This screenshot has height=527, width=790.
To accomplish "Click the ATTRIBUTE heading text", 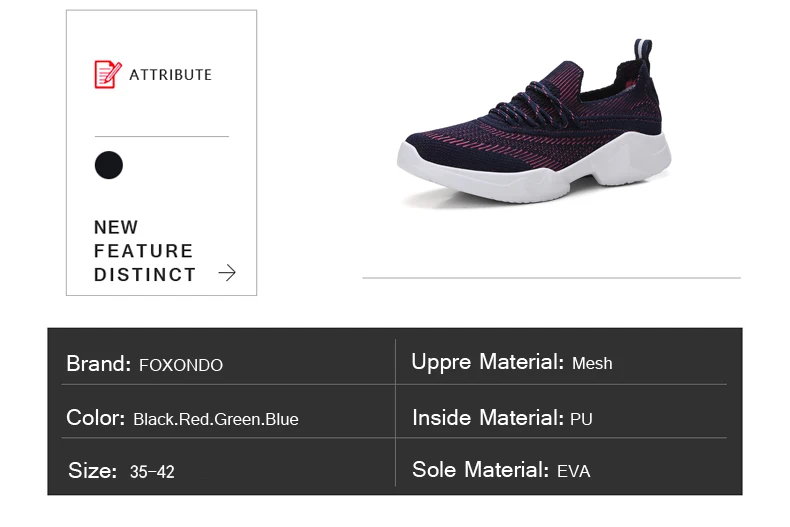I will click(170, 75).
